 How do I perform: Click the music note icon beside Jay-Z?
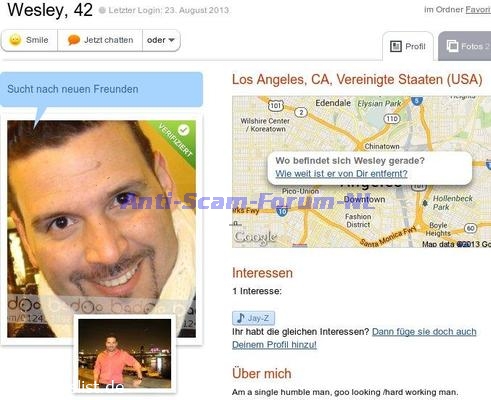240,318
